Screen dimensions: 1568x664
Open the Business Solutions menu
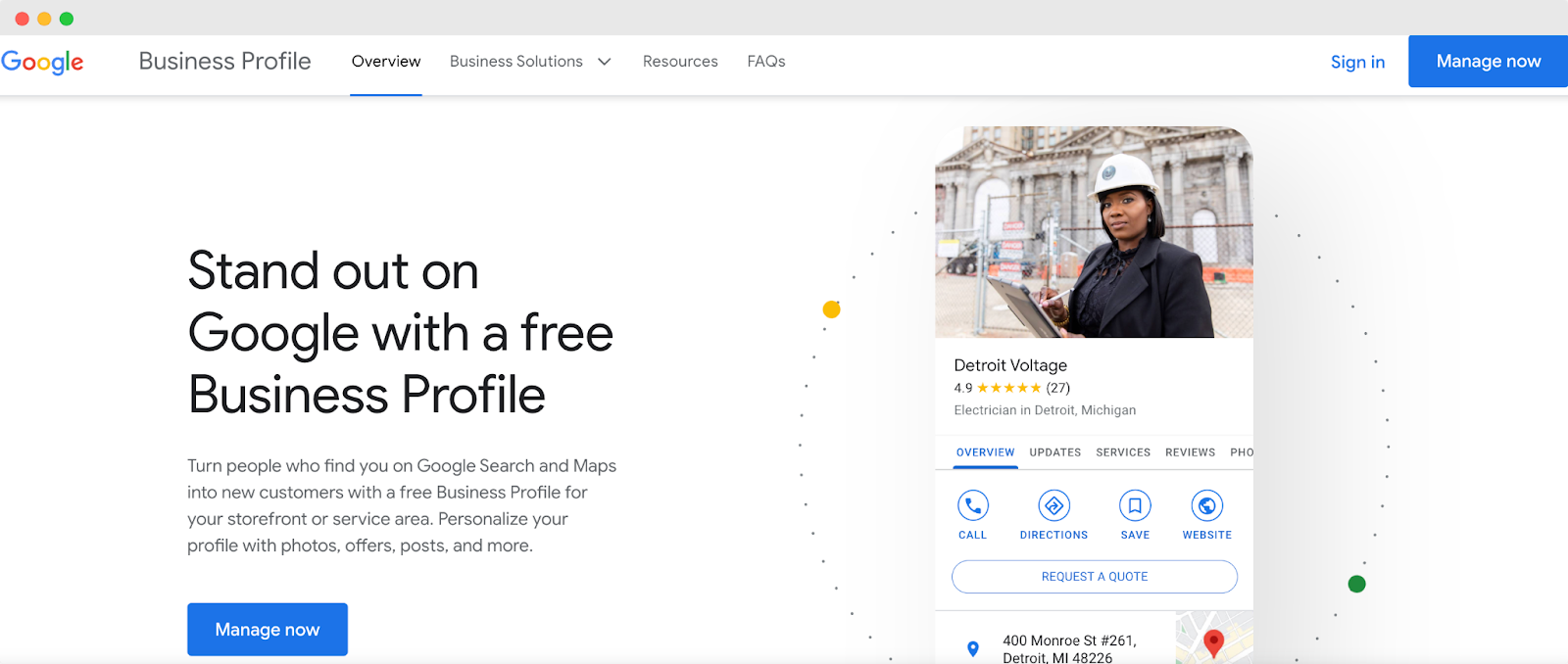(530, 62)
